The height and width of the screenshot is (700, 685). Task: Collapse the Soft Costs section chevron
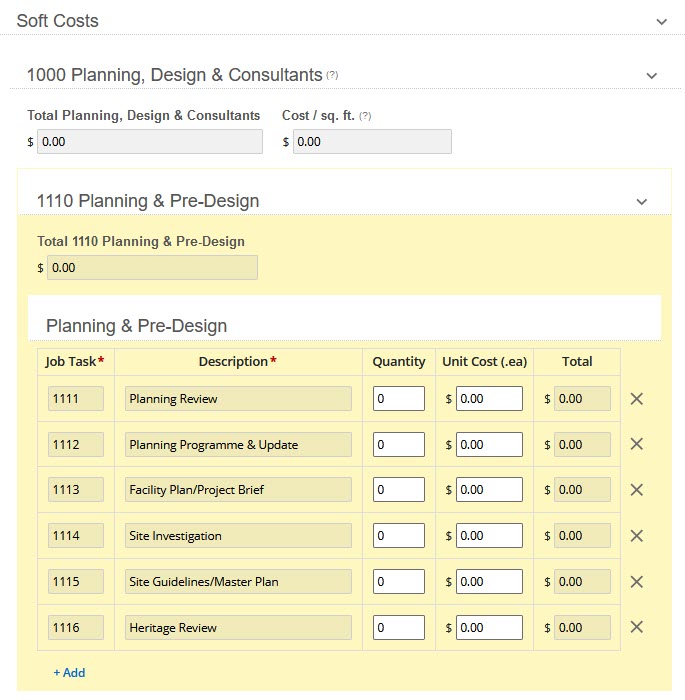(x=661, y=21)
